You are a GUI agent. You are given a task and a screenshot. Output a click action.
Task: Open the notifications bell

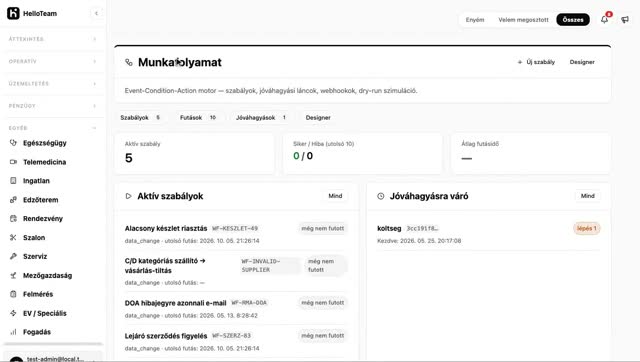coord(604,19)
